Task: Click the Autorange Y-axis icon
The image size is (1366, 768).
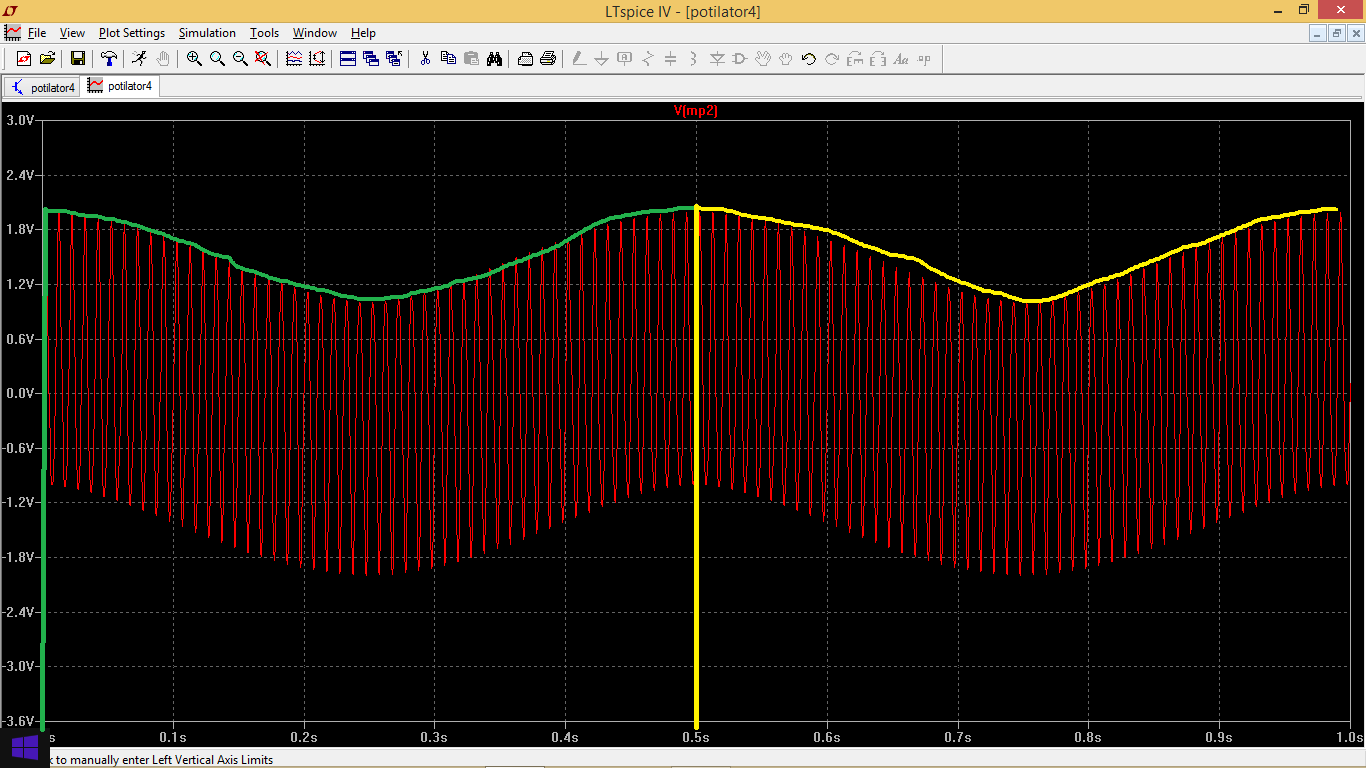Action: point(317,59)
